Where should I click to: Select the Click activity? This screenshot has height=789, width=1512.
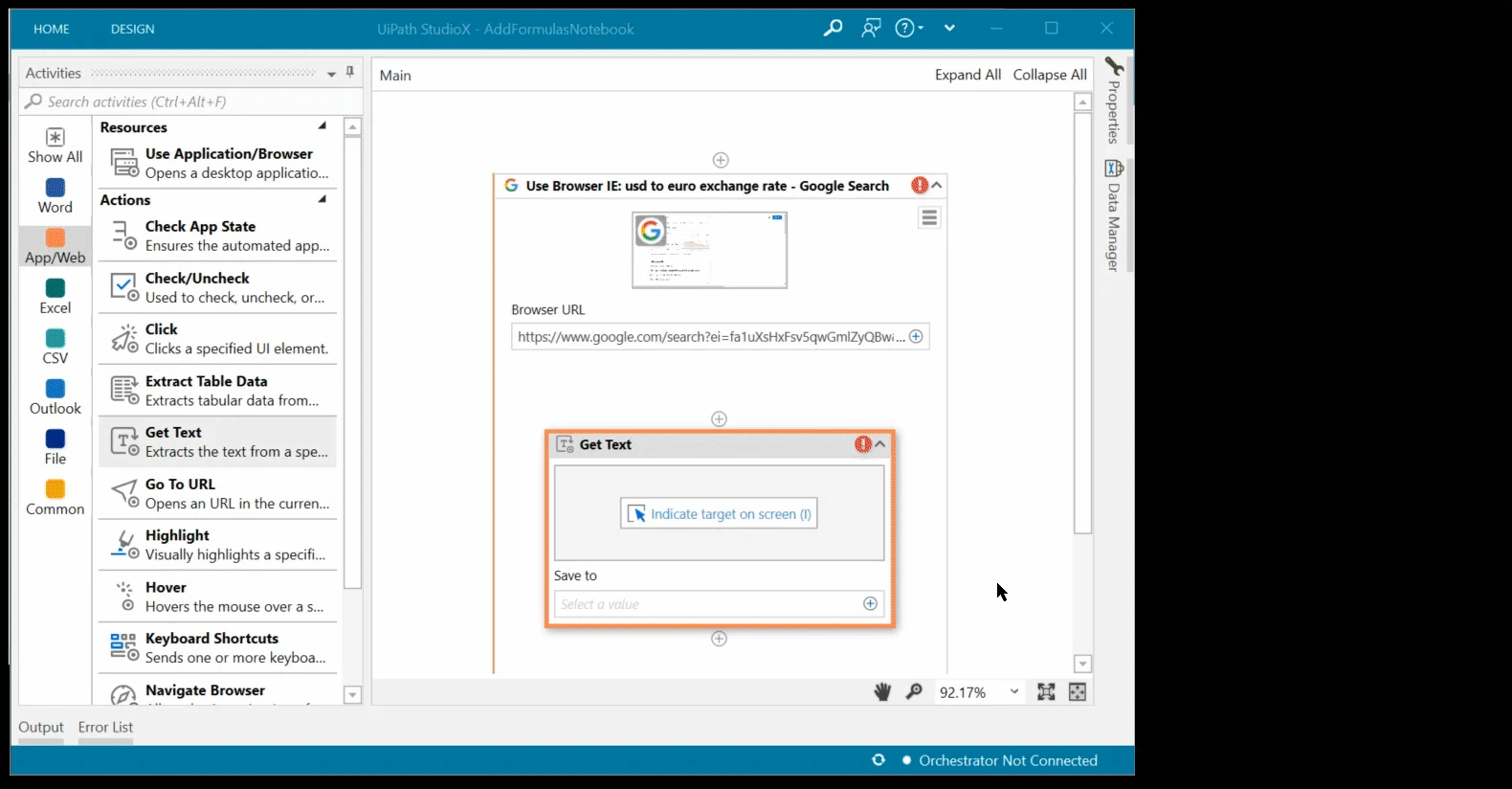point(218,339)
